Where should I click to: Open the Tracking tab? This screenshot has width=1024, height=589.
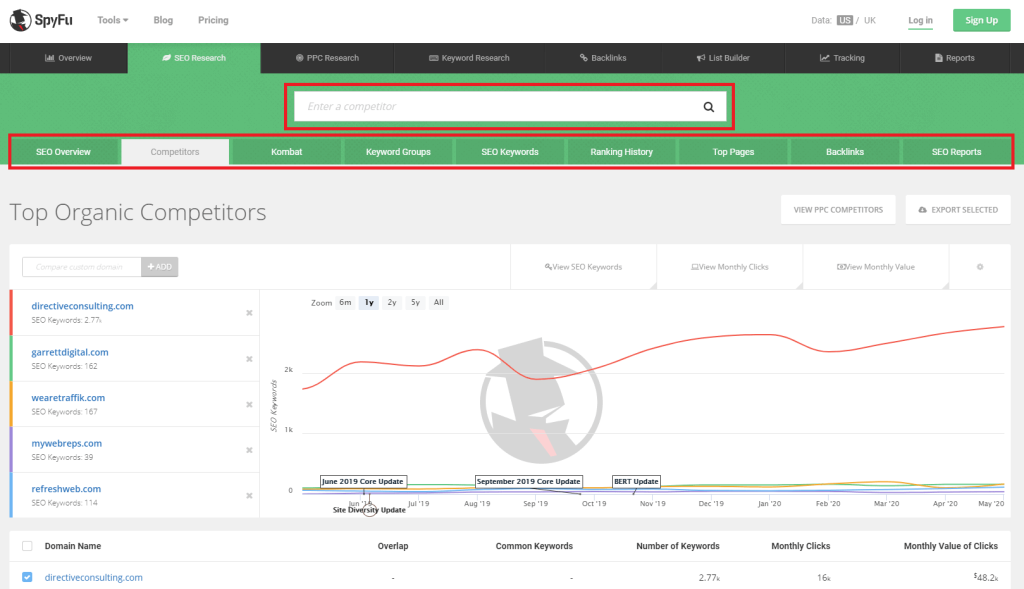point(842,58)
